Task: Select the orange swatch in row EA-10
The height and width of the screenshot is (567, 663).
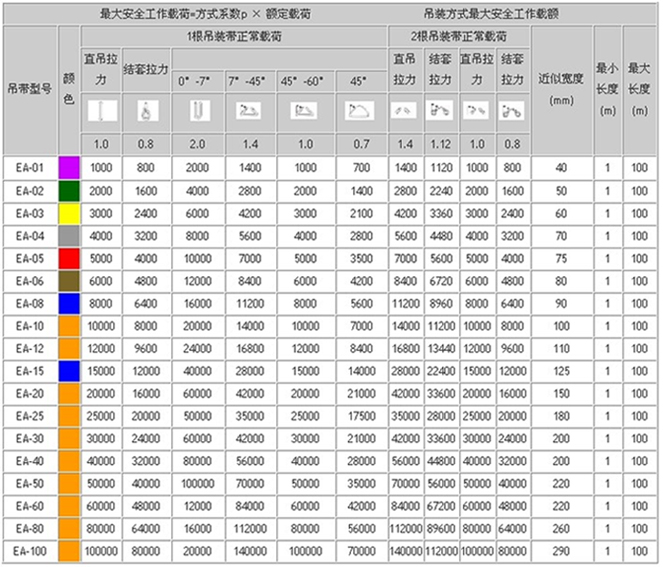Action: (x=69, y=326)
